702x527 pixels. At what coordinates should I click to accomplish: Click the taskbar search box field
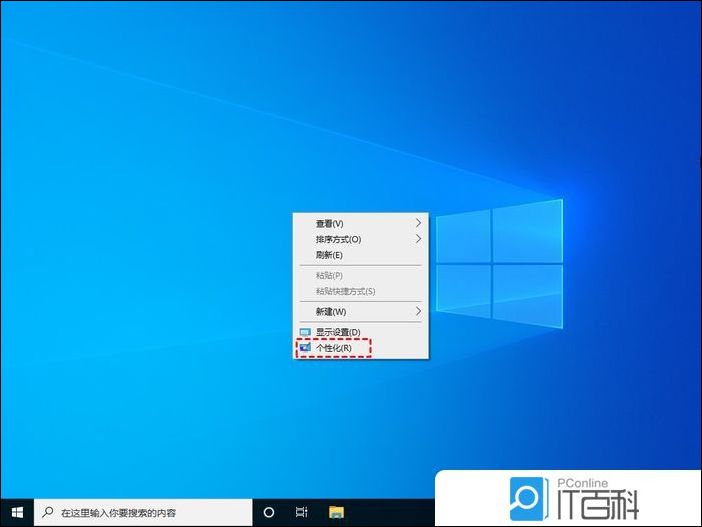pyautogui.click(x=143, y=512)
